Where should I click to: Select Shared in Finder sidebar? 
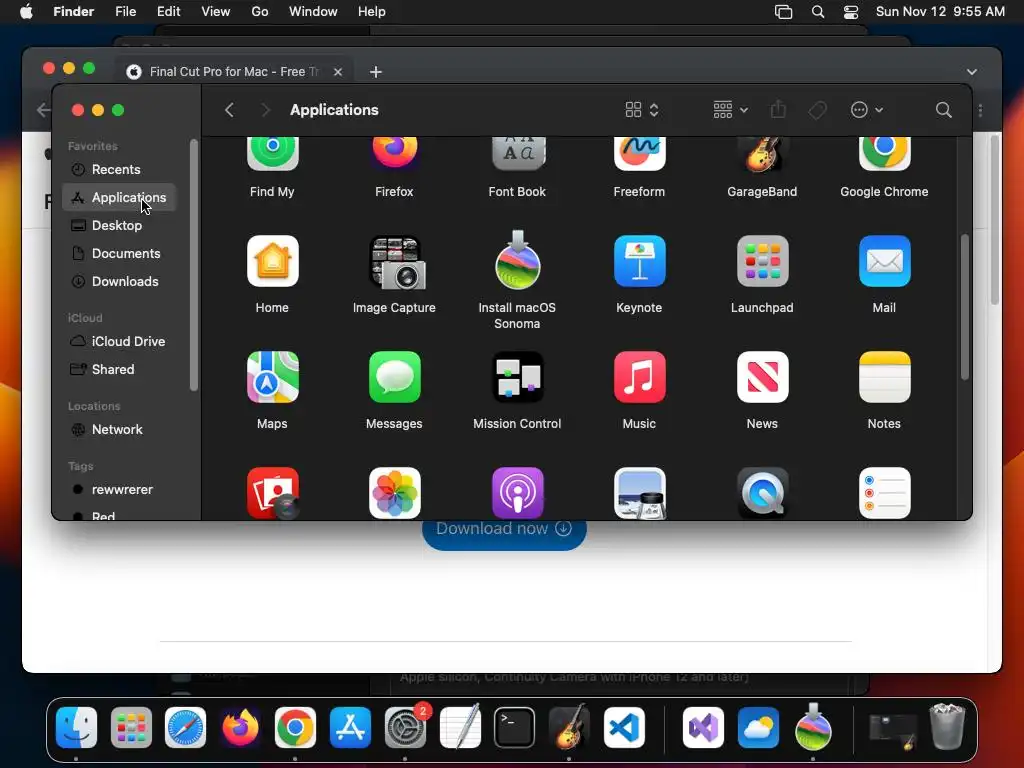point(119,370)
